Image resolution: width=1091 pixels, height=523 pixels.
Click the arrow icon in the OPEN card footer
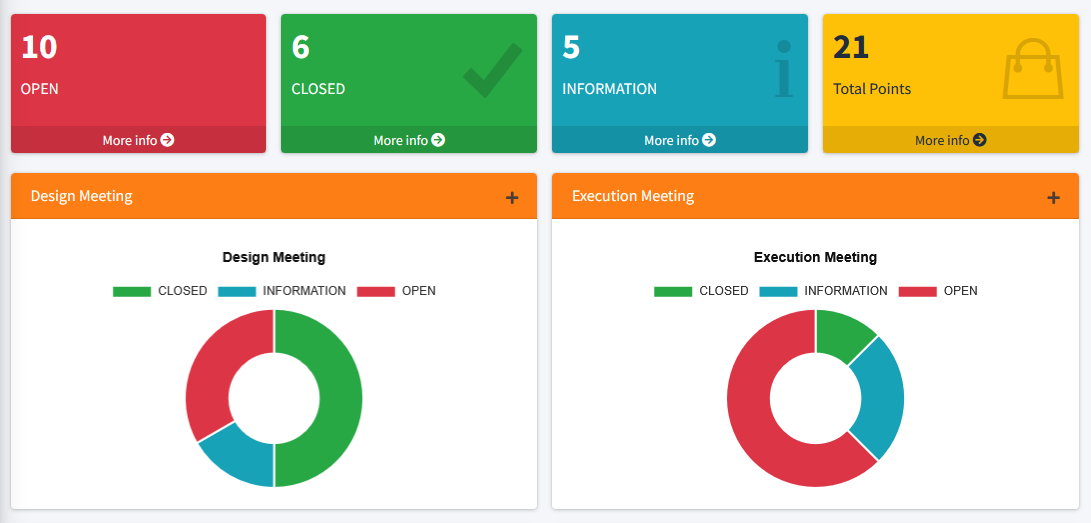[167, 140]
